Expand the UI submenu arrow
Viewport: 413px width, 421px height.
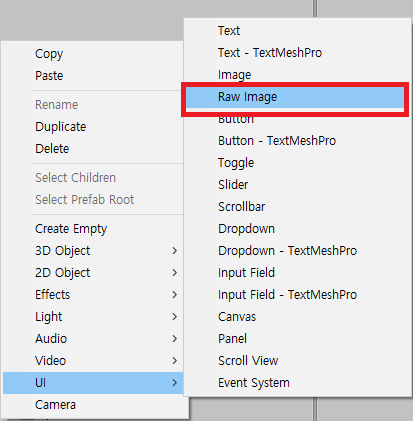[x=174, y=383]
